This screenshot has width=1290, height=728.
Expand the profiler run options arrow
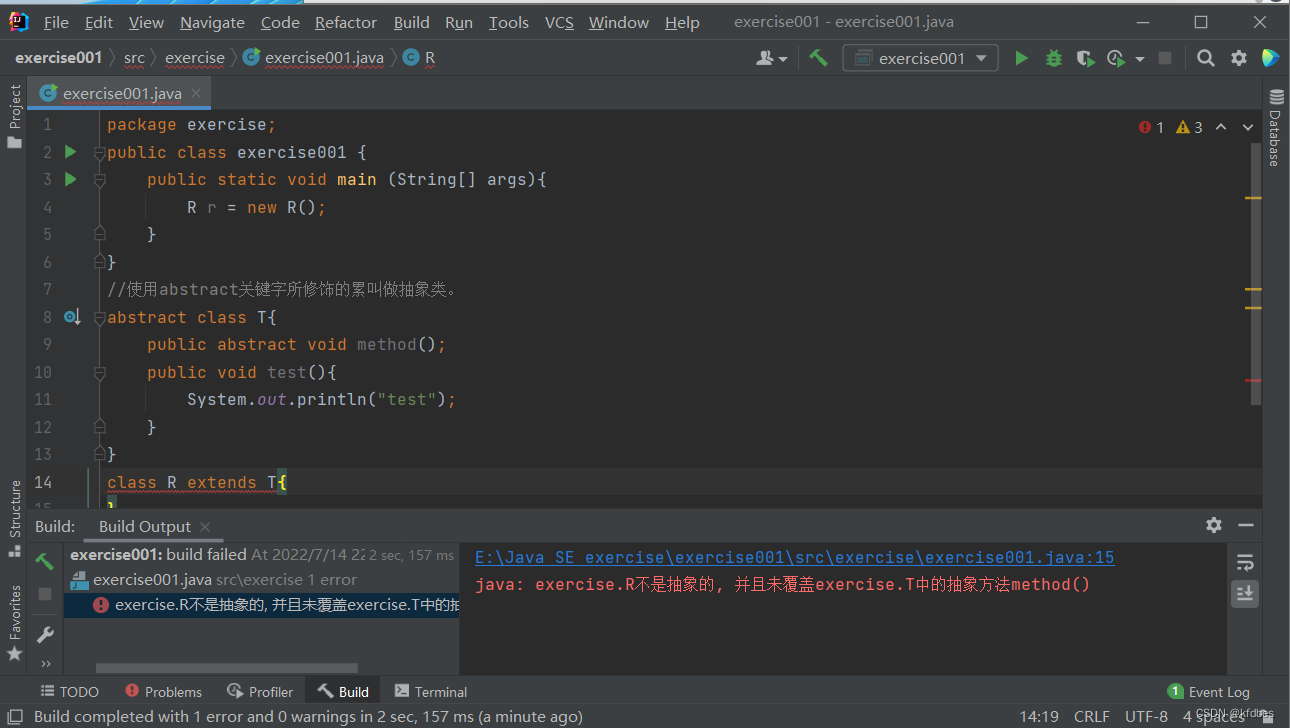[x=1139, y=59]
